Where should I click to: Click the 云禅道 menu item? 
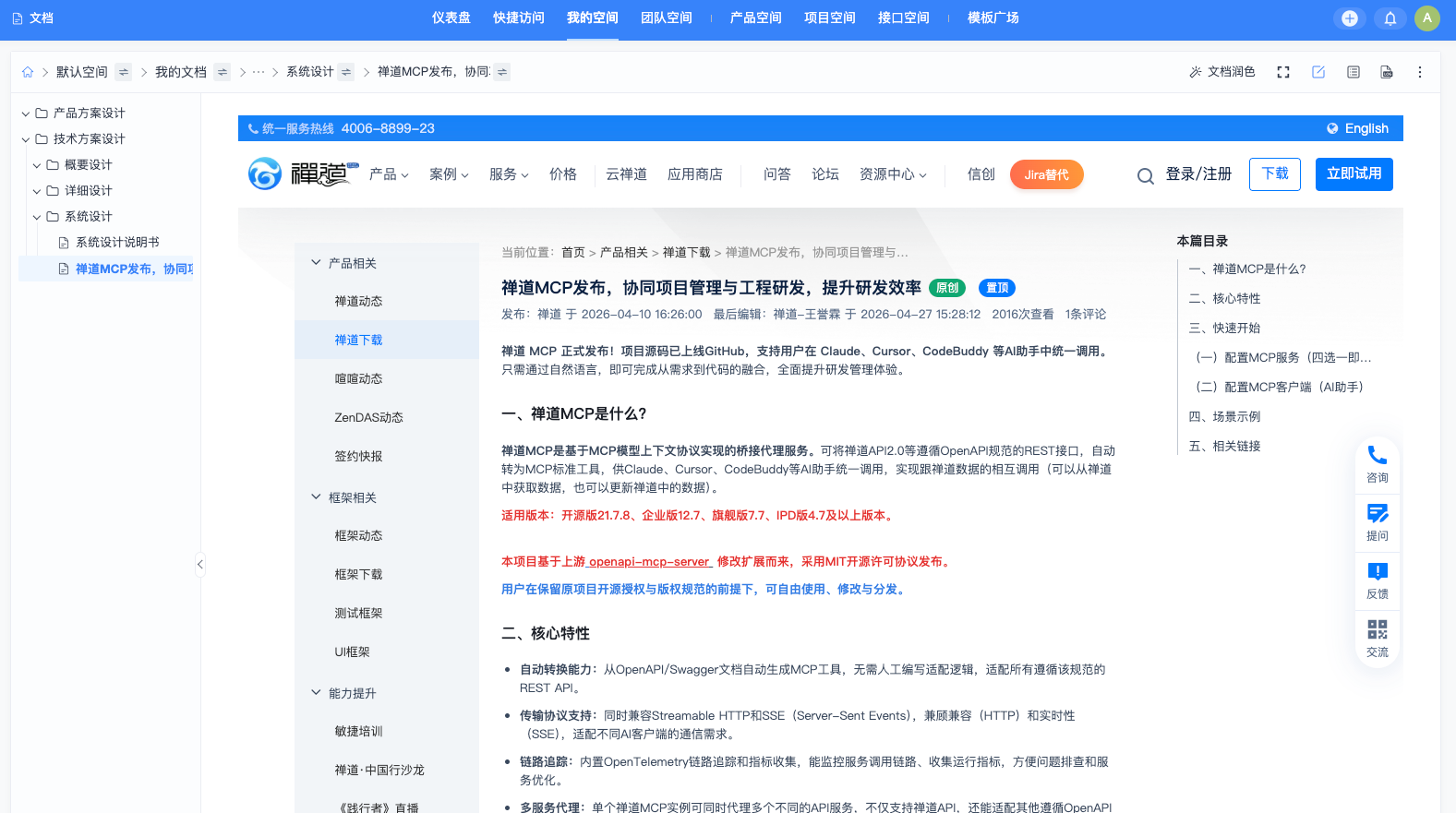coord(627,174)
